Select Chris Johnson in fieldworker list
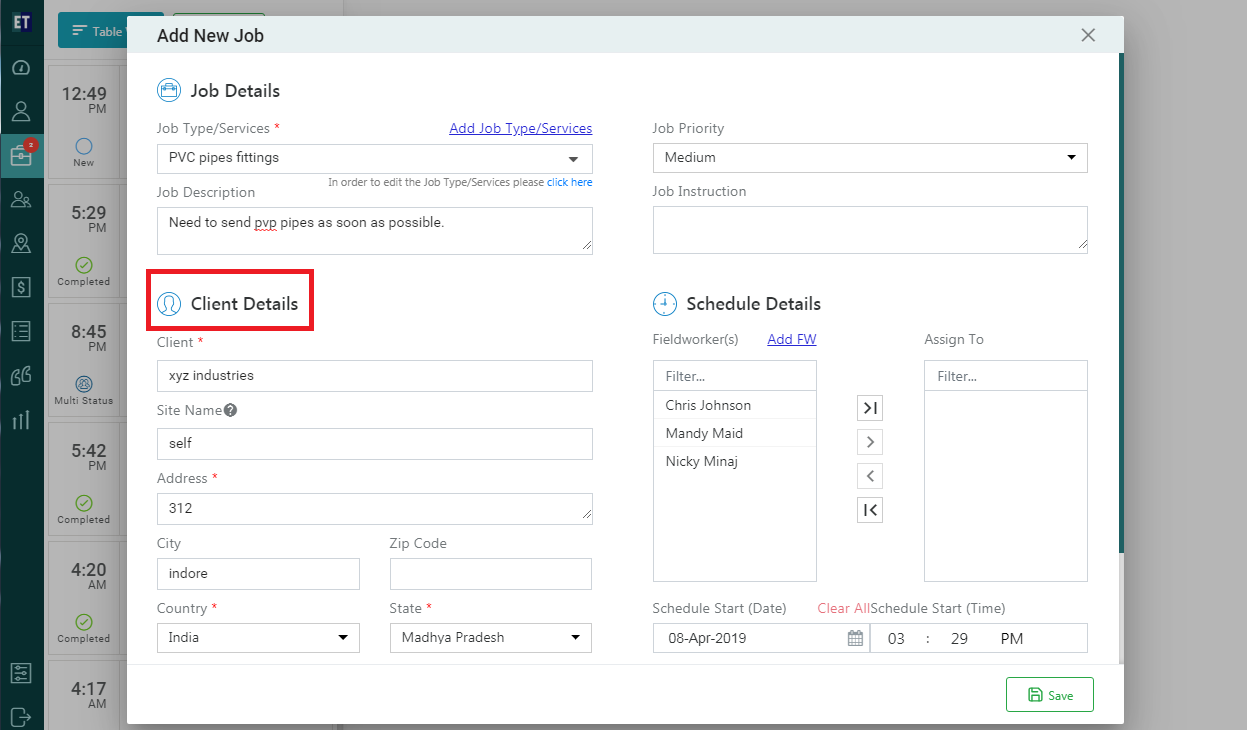Screen dimensions: 1247x730 [x=708, y=405]
